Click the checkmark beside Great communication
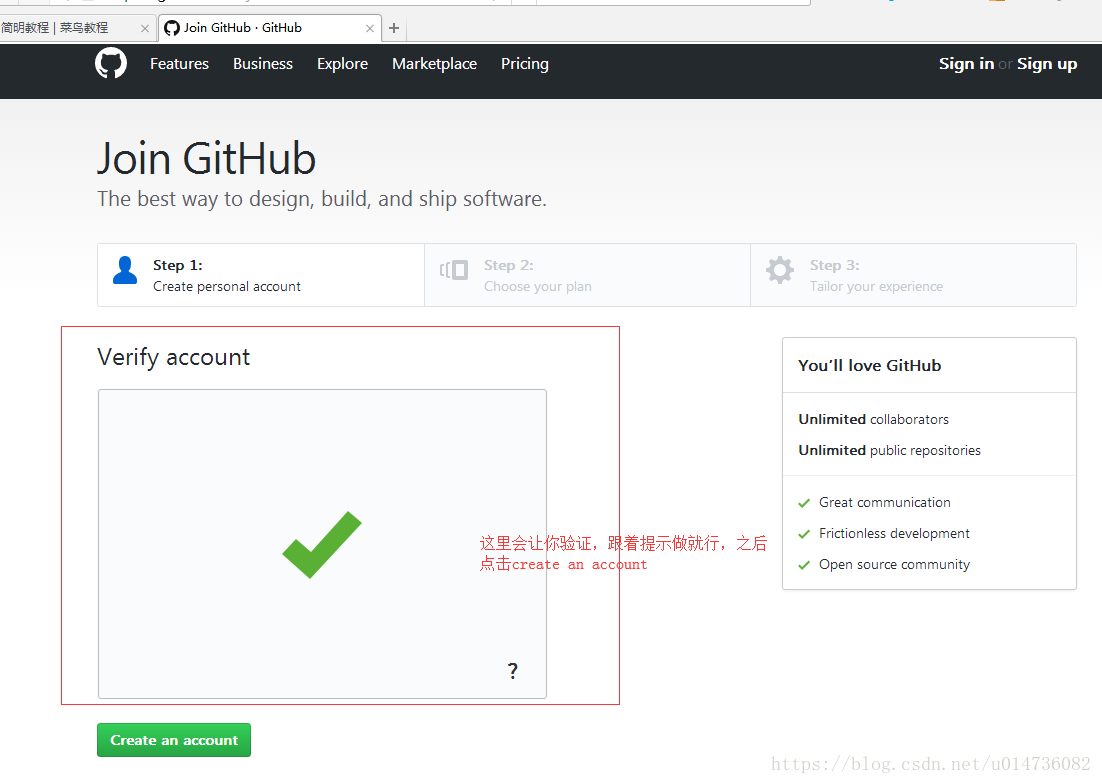Screen dimensions: 1102x784 click(804, 503)
